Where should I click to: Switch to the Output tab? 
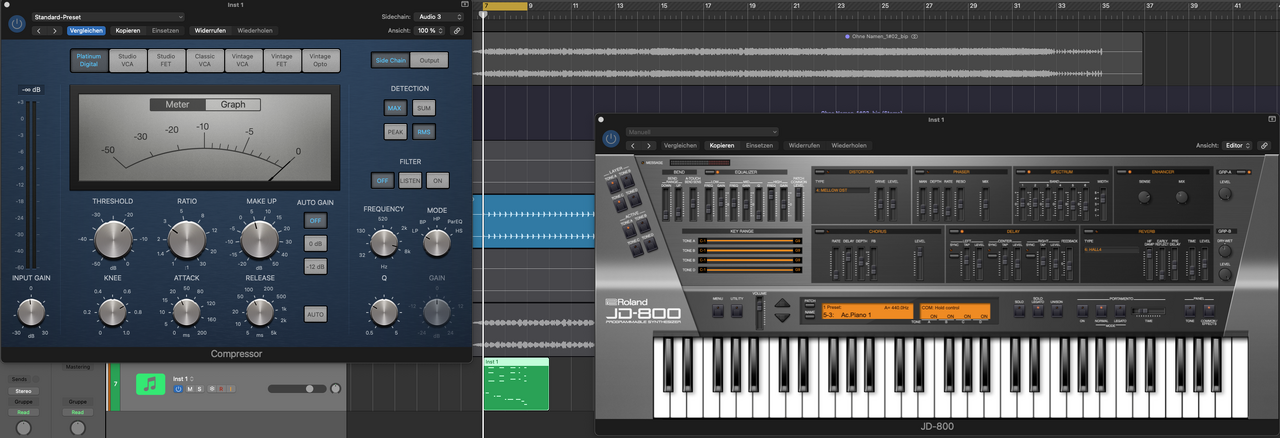coord(429,60)
